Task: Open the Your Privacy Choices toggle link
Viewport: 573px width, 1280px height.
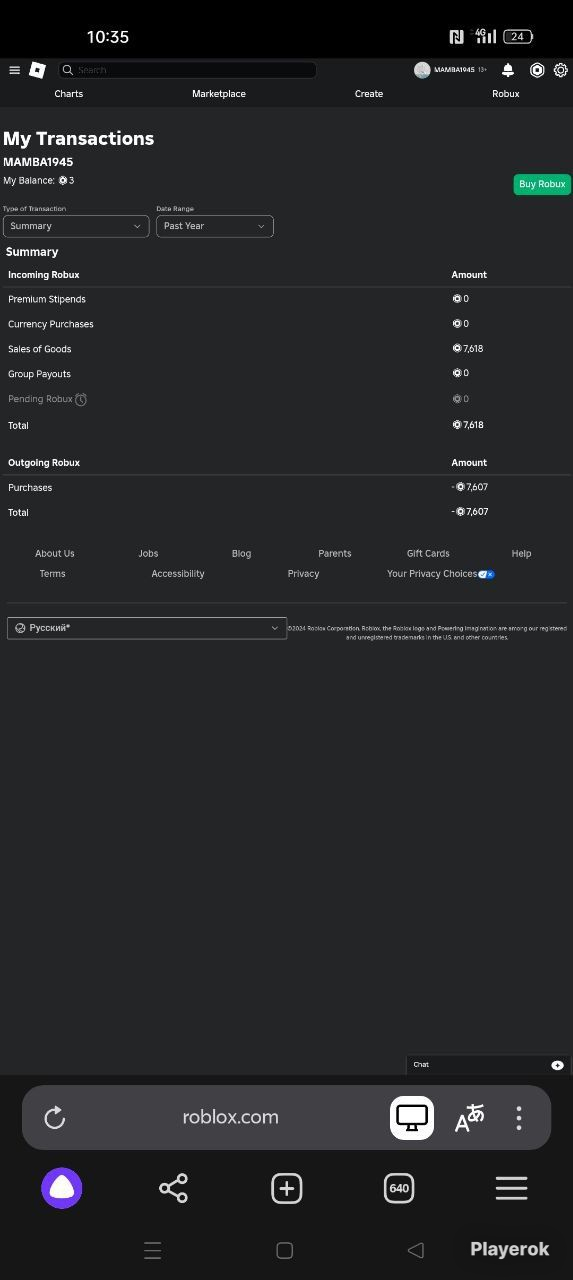Action: (441, 574)
